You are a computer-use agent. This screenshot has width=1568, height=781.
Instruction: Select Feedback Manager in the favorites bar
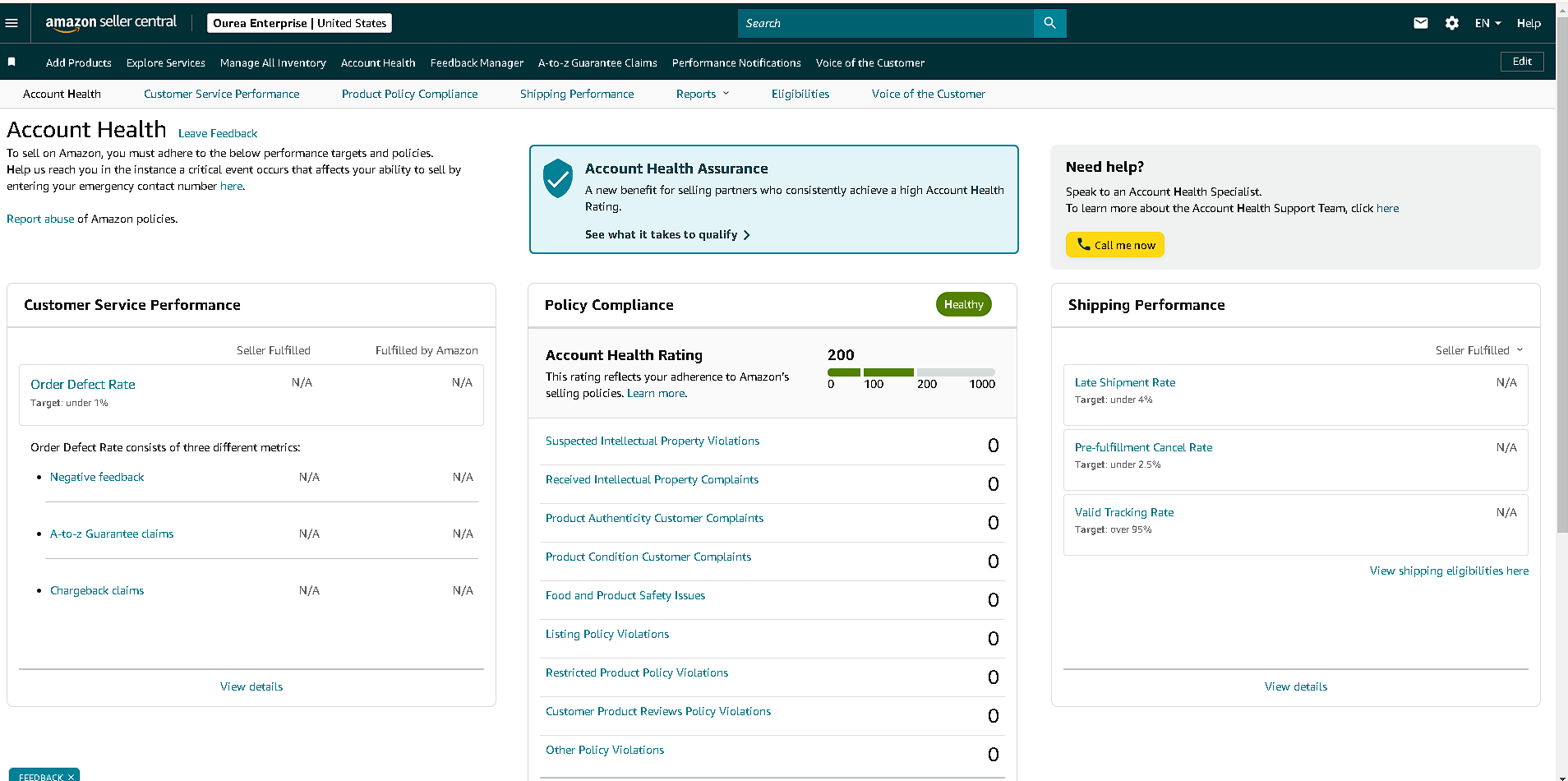(477, 62)
